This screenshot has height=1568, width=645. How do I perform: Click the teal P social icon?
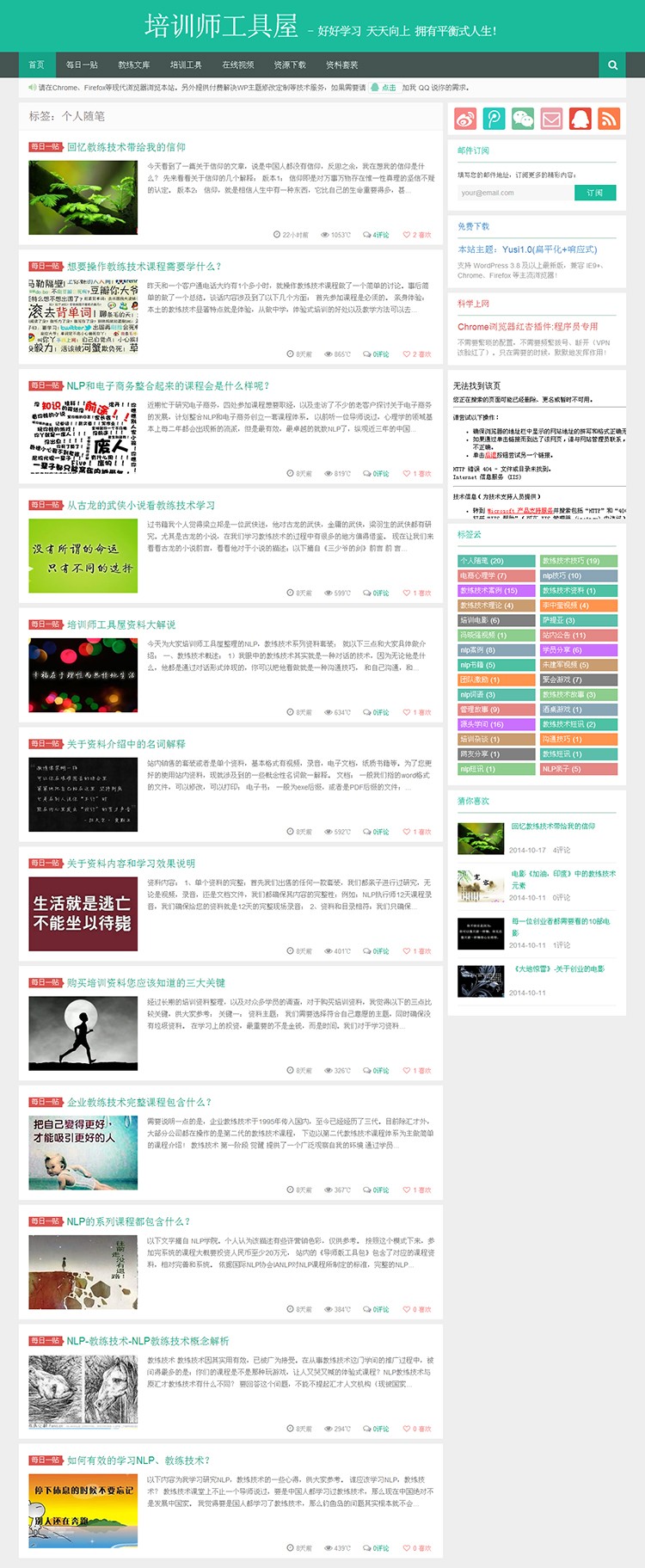tap(494, 119)
